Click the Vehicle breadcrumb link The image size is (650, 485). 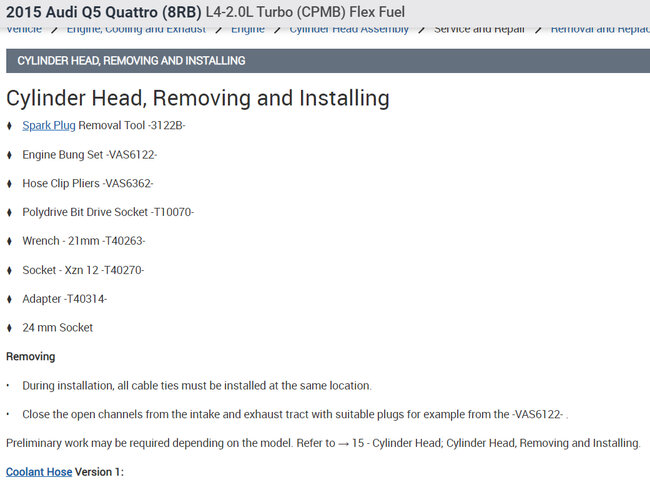24,29
